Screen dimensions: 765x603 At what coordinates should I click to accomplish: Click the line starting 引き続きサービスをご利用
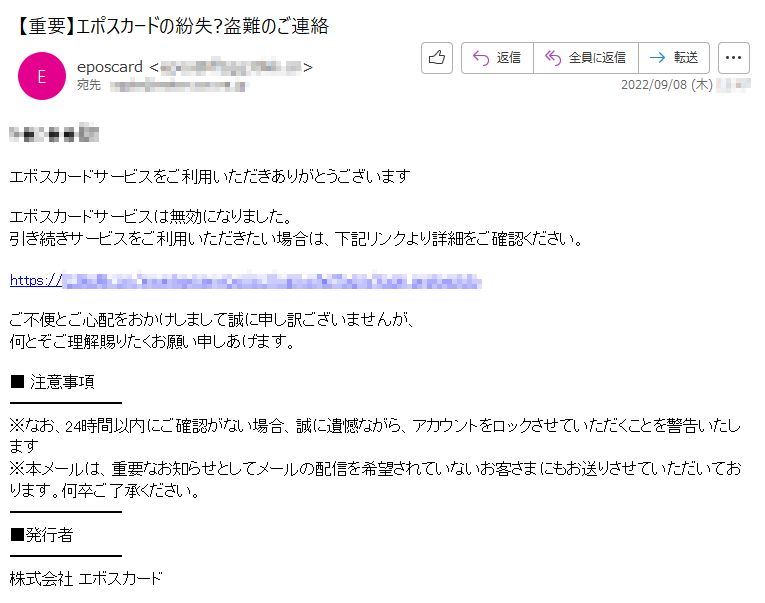click(x=296, y=239)
